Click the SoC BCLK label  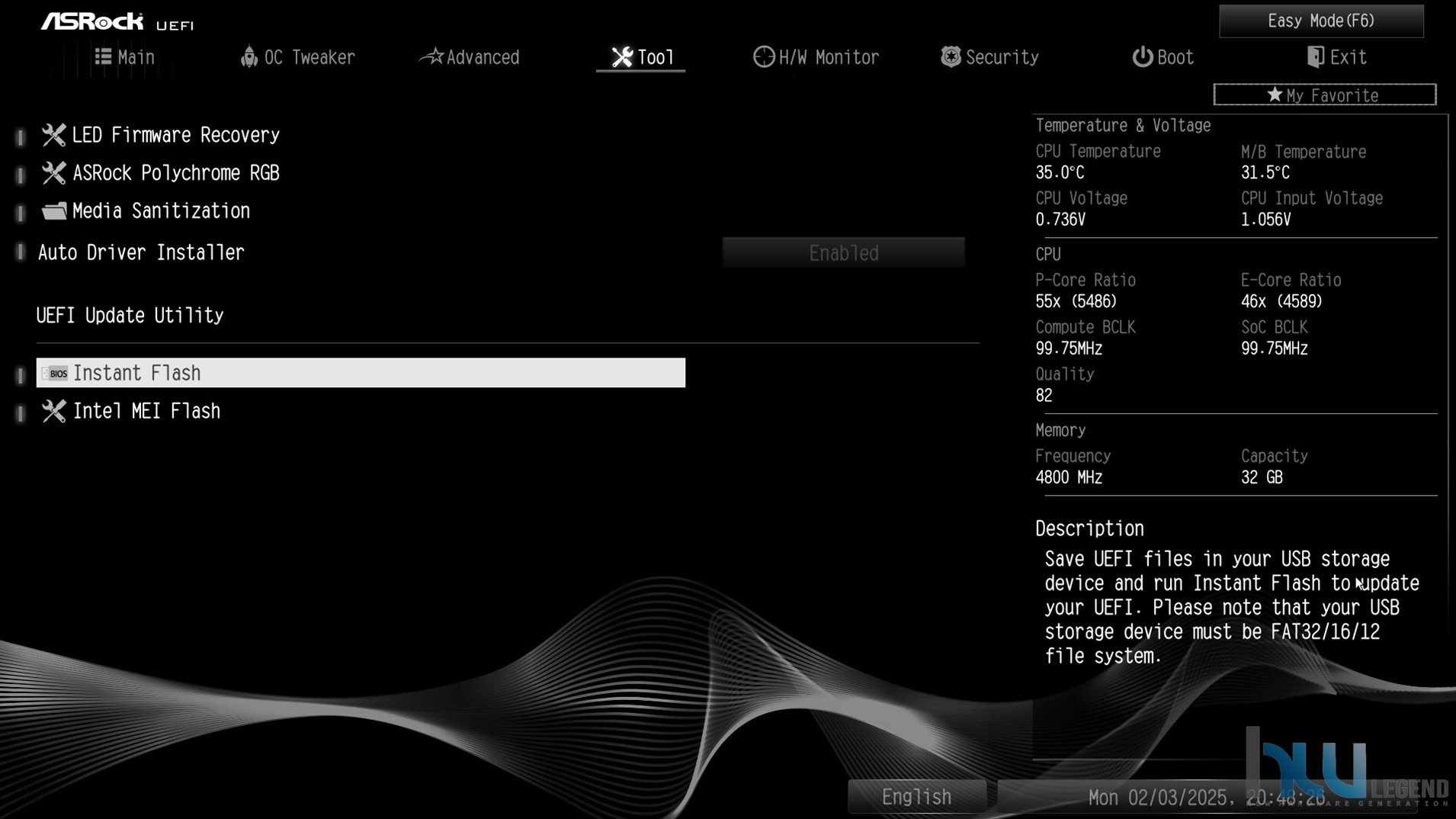click(x=1275, y=327)
